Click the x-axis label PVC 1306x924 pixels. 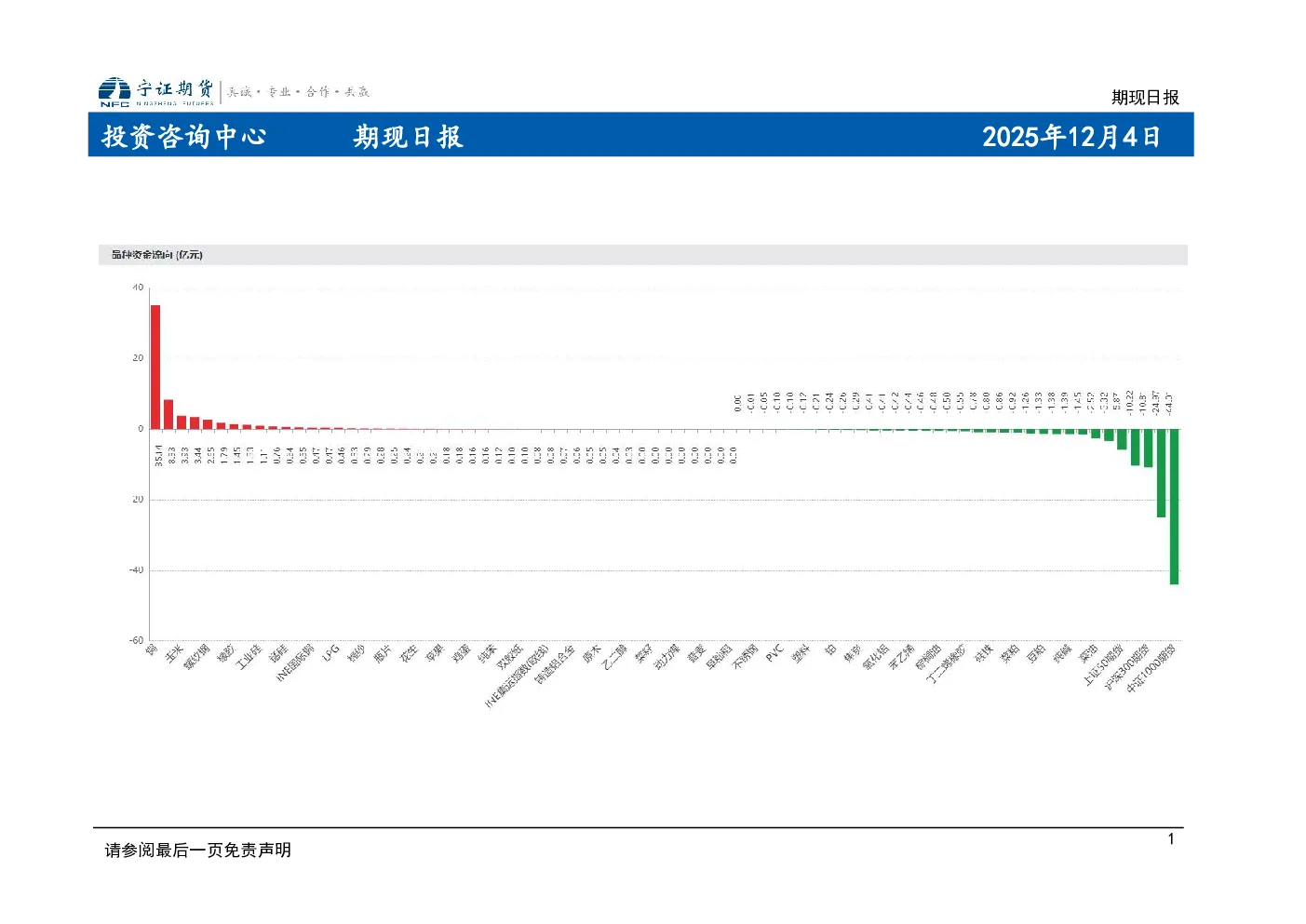click(774, 653)
